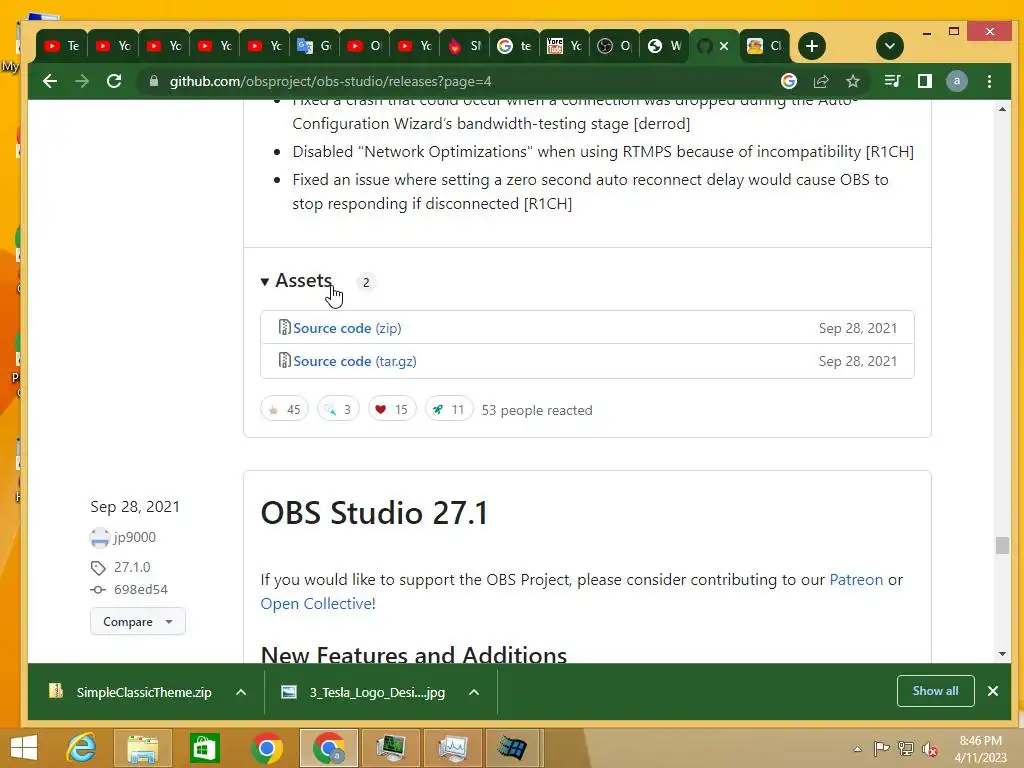Click the jp9000 avatar image

tap(99, 537)
